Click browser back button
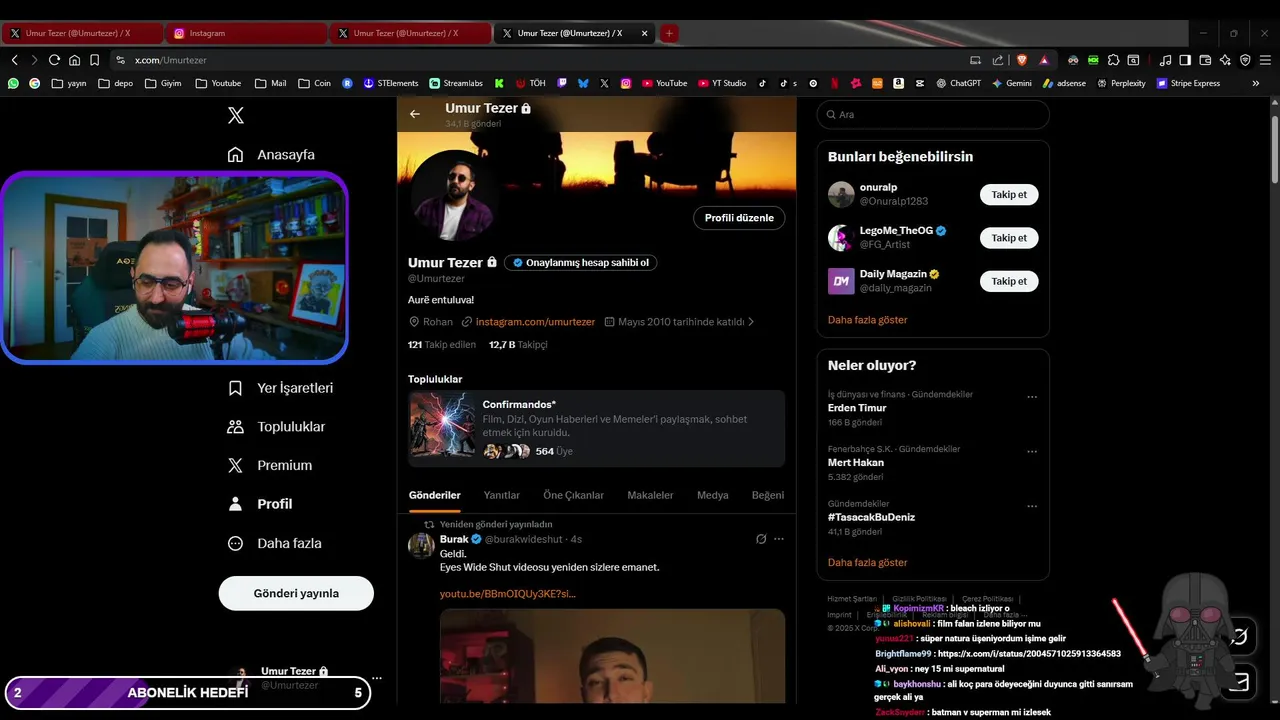Image resolution: width=1280 pixels, height=720 pixels. pos(14,60)
